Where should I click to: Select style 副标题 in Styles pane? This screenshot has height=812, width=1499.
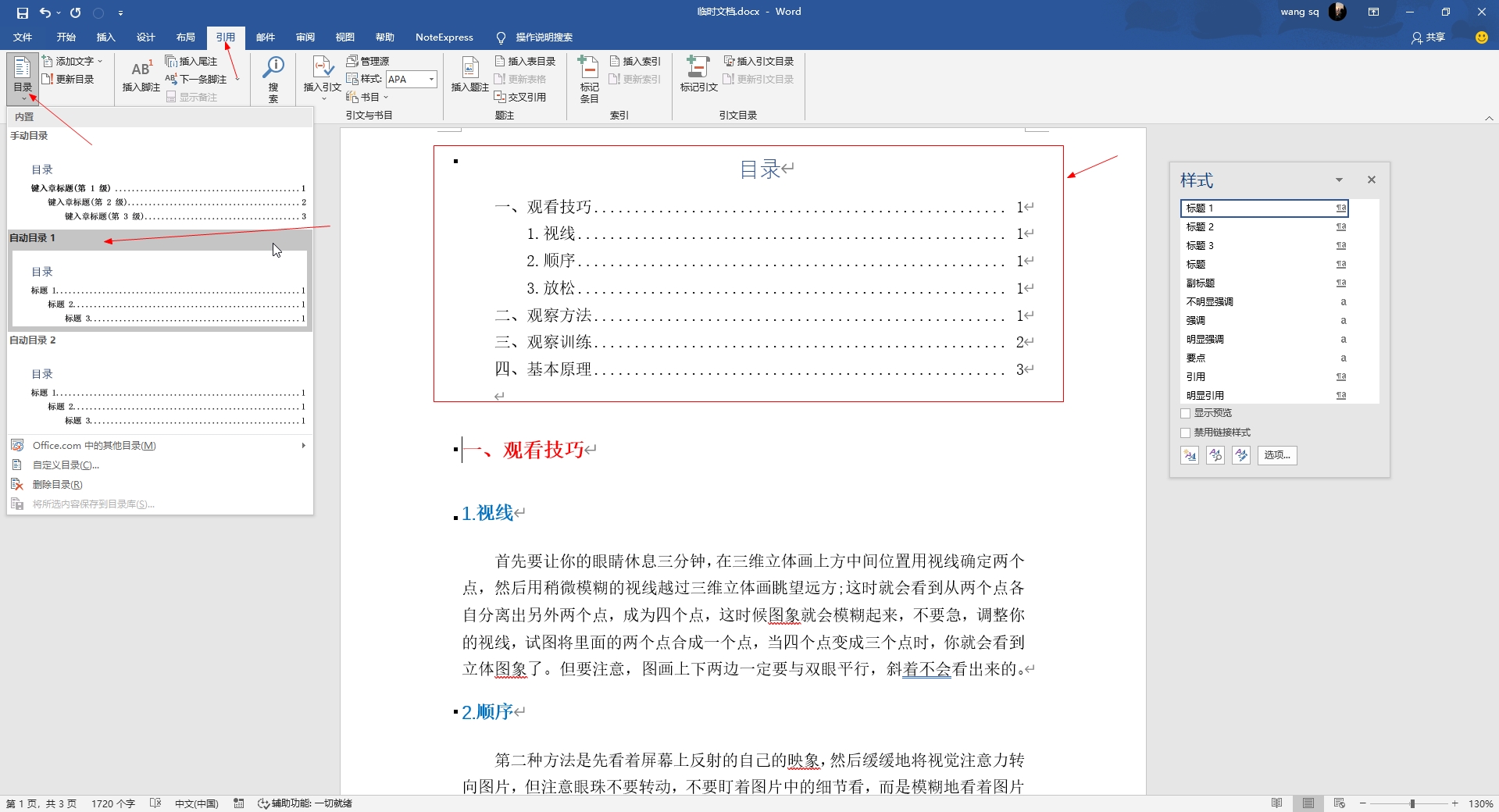click(x=1264, y=283)
